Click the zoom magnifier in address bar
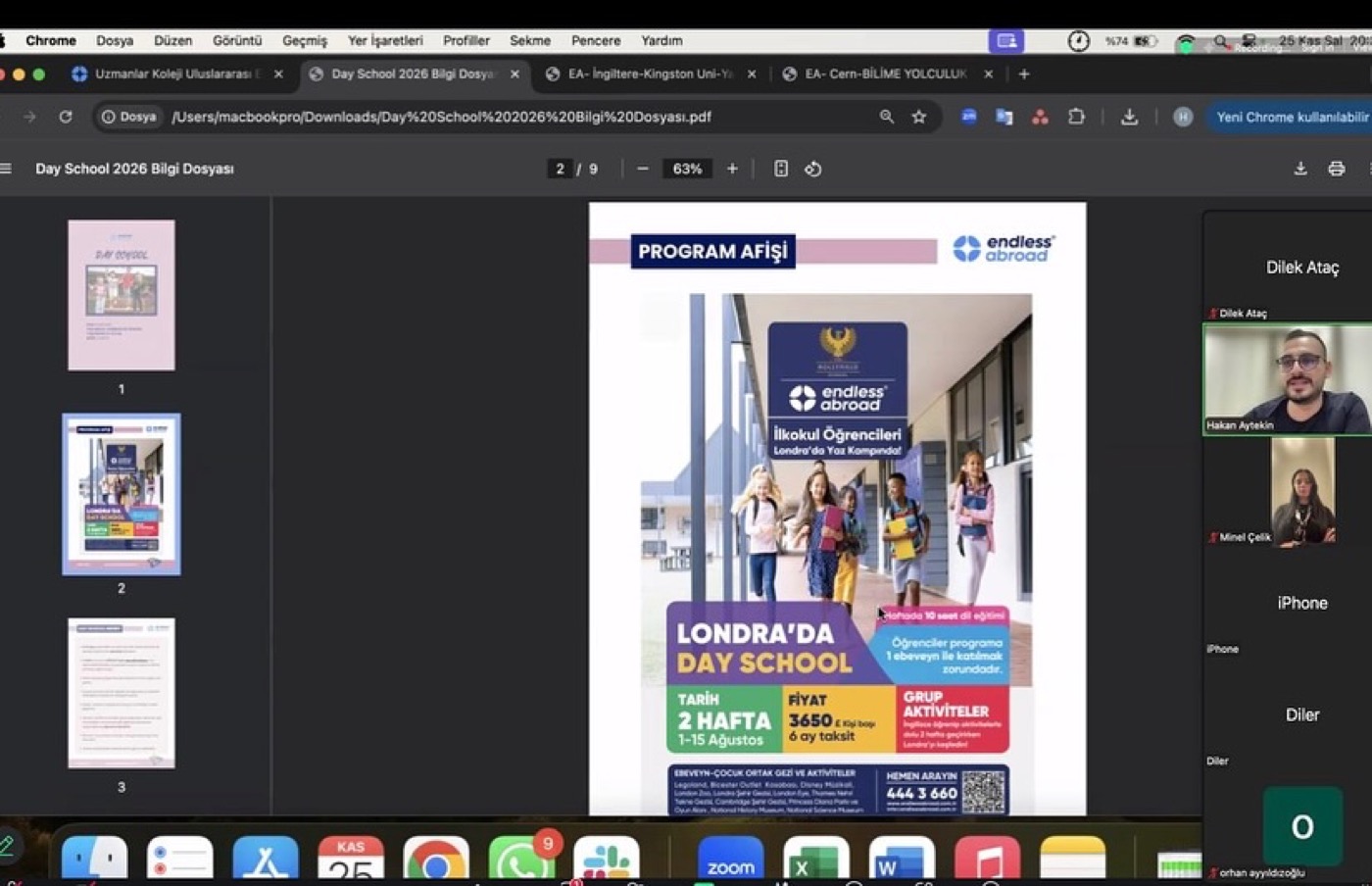 point(887,117)
